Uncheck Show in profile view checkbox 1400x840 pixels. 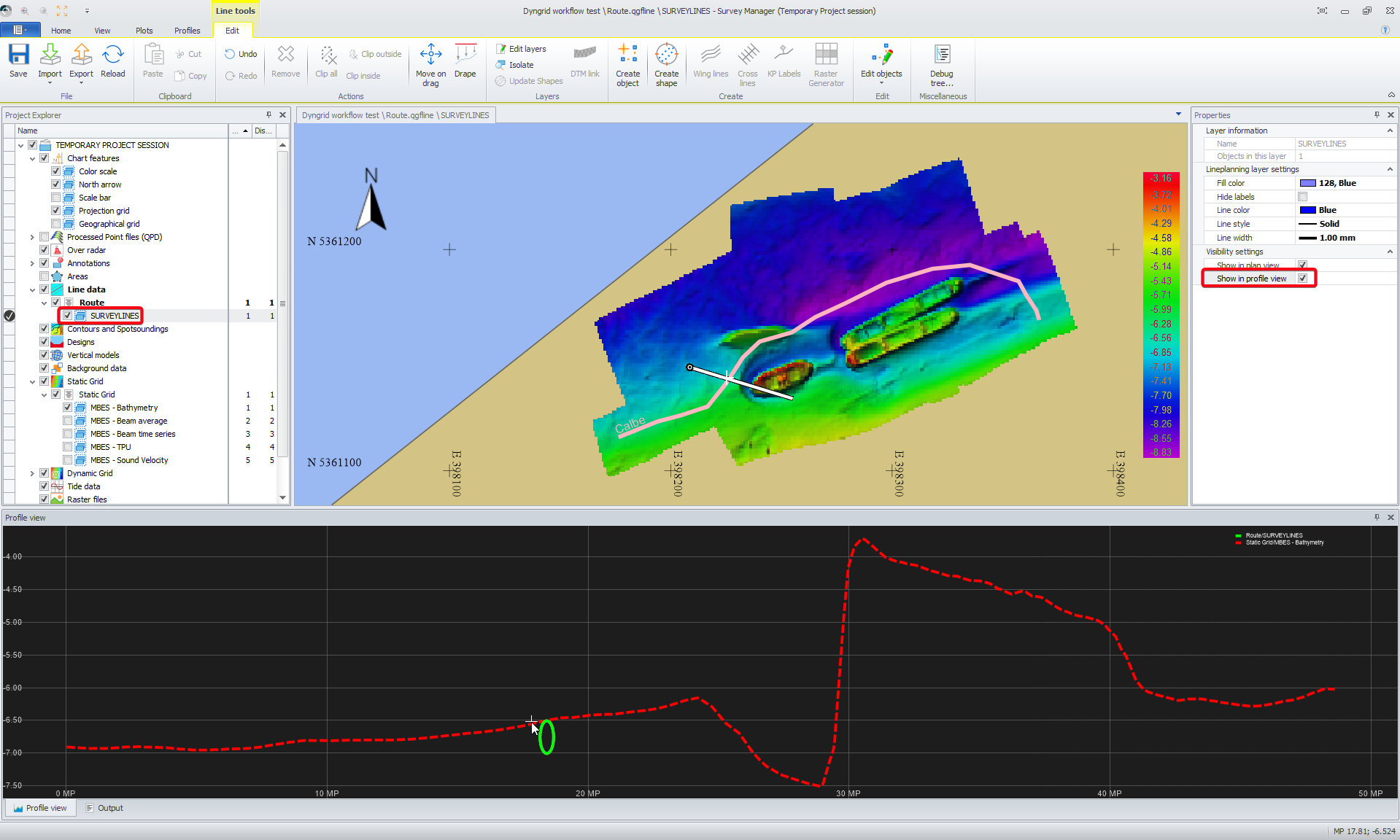1302,279
